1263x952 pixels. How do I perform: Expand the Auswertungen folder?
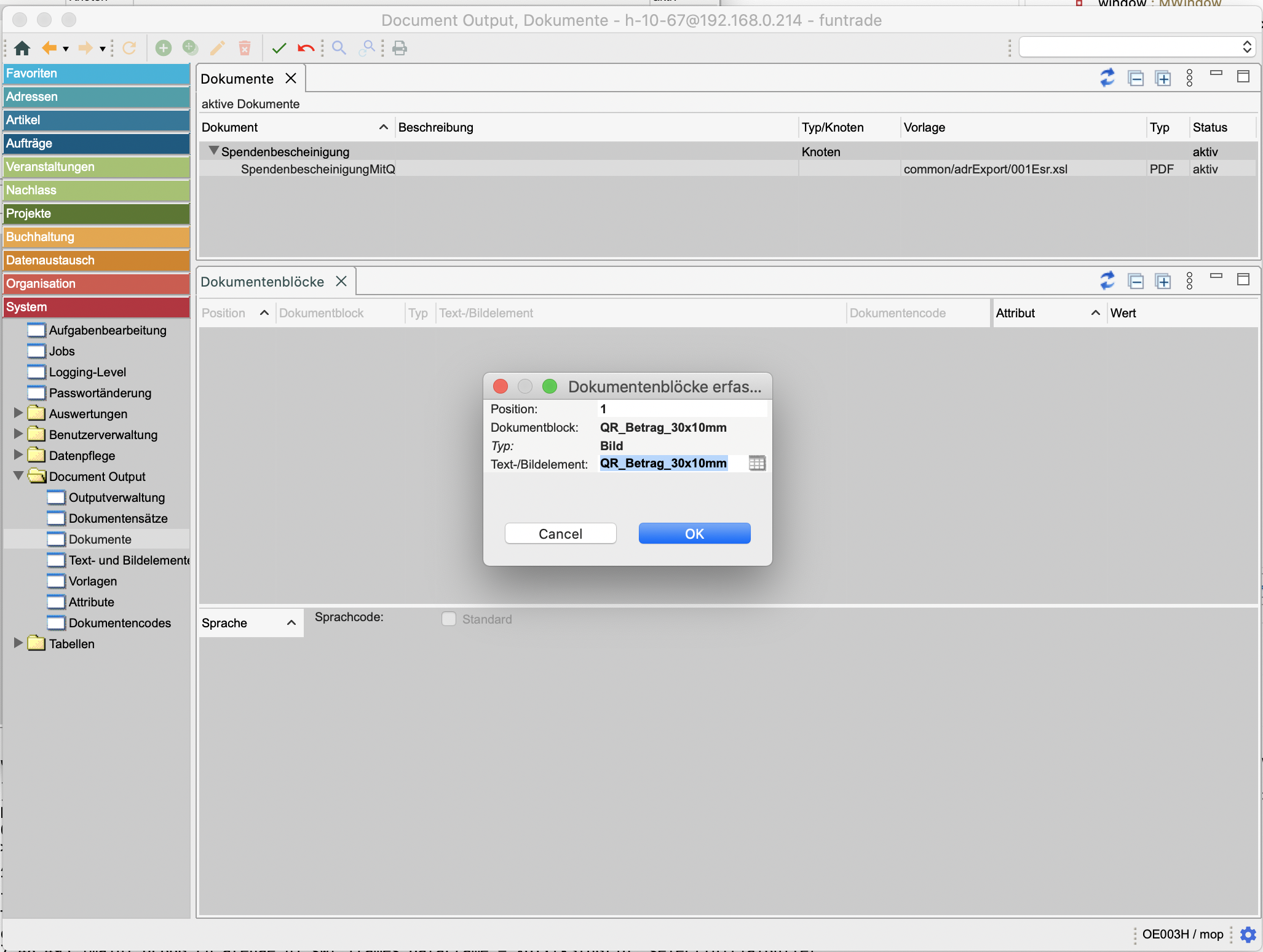point(18,413)
